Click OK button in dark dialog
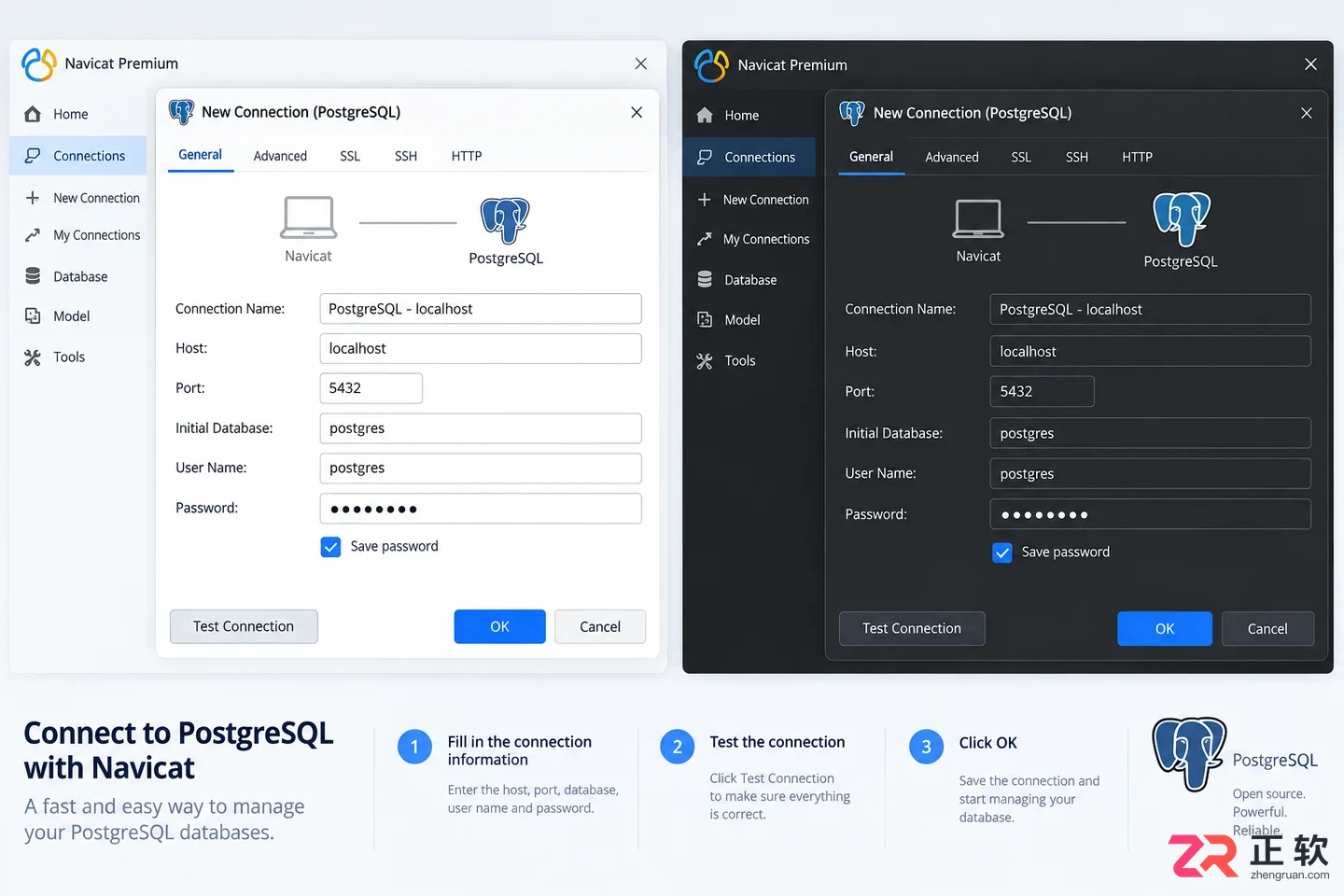 (1165, 628)
